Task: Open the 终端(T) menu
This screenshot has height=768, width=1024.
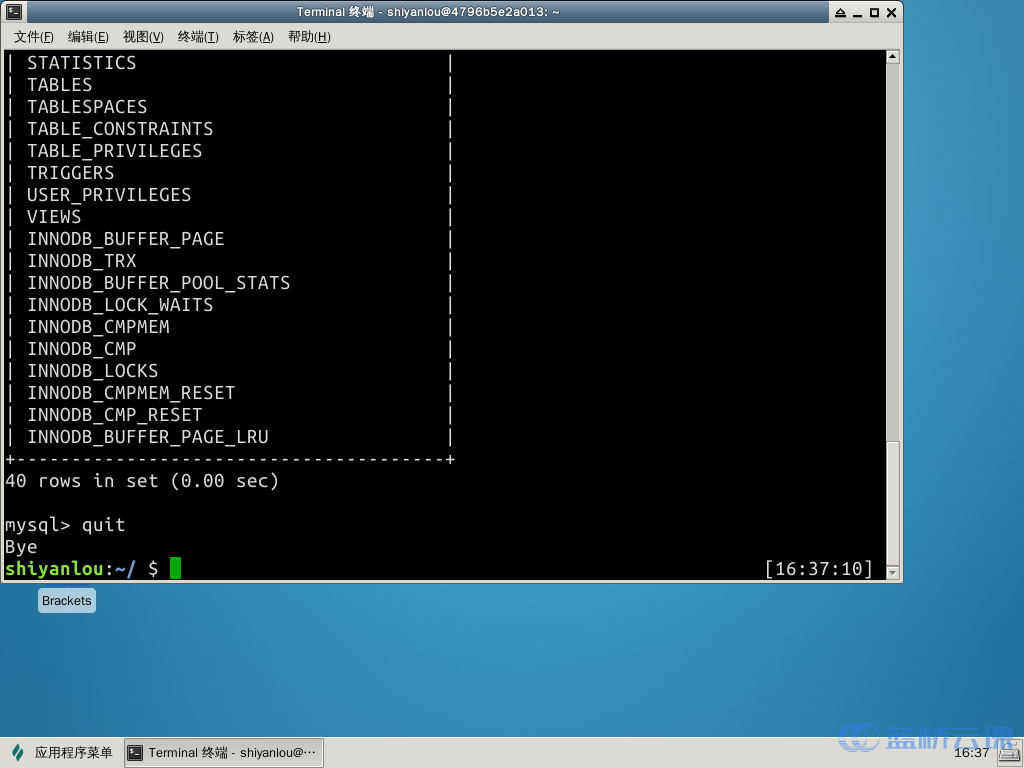Action: pos(198,37)
